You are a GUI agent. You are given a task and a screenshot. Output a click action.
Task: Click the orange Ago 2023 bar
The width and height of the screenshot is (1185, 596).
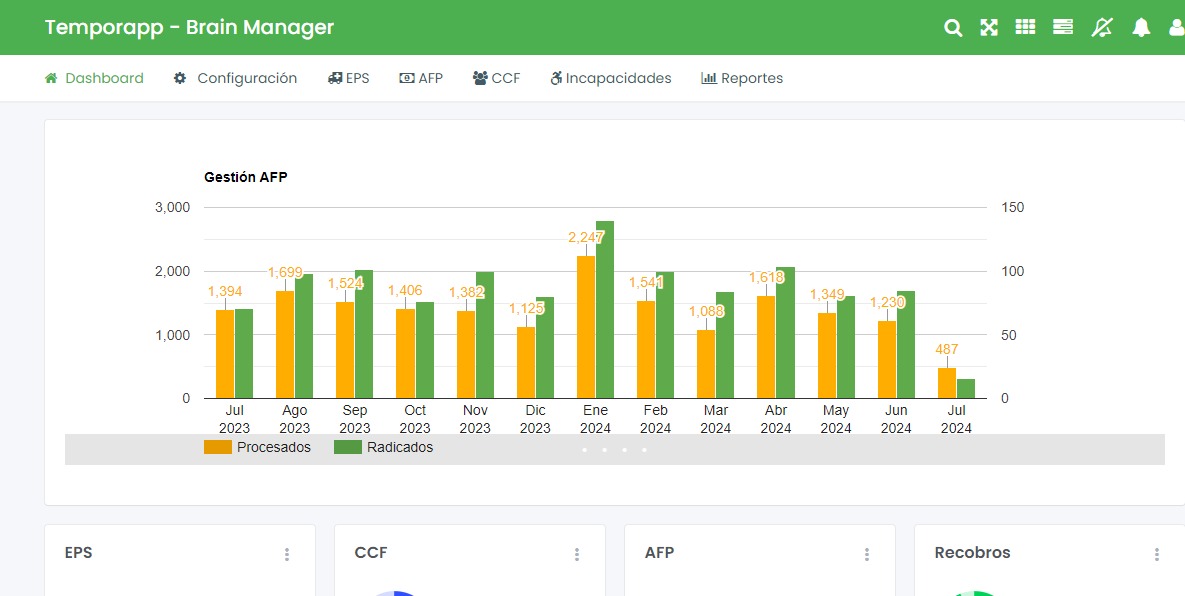pos(285,344)
